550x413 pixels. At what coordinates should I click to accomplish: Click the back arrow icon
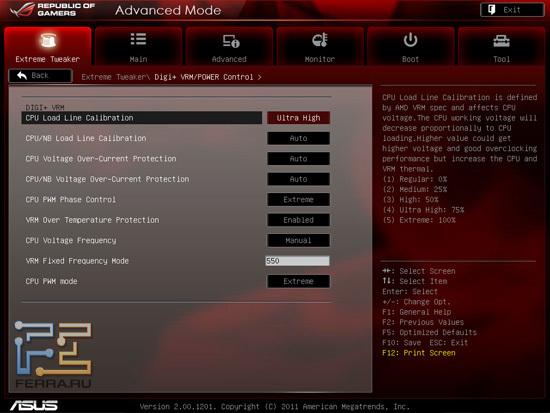22,75
